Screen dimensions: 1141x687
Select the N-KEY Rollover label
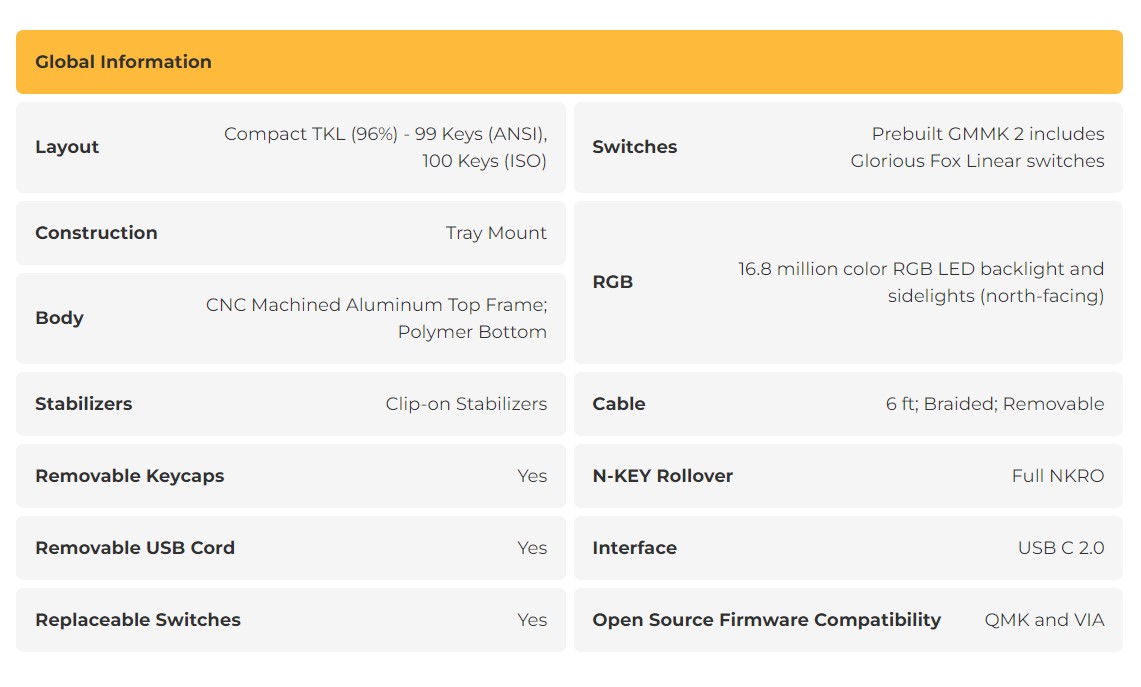pyautogui.click(x=662, y=476)
